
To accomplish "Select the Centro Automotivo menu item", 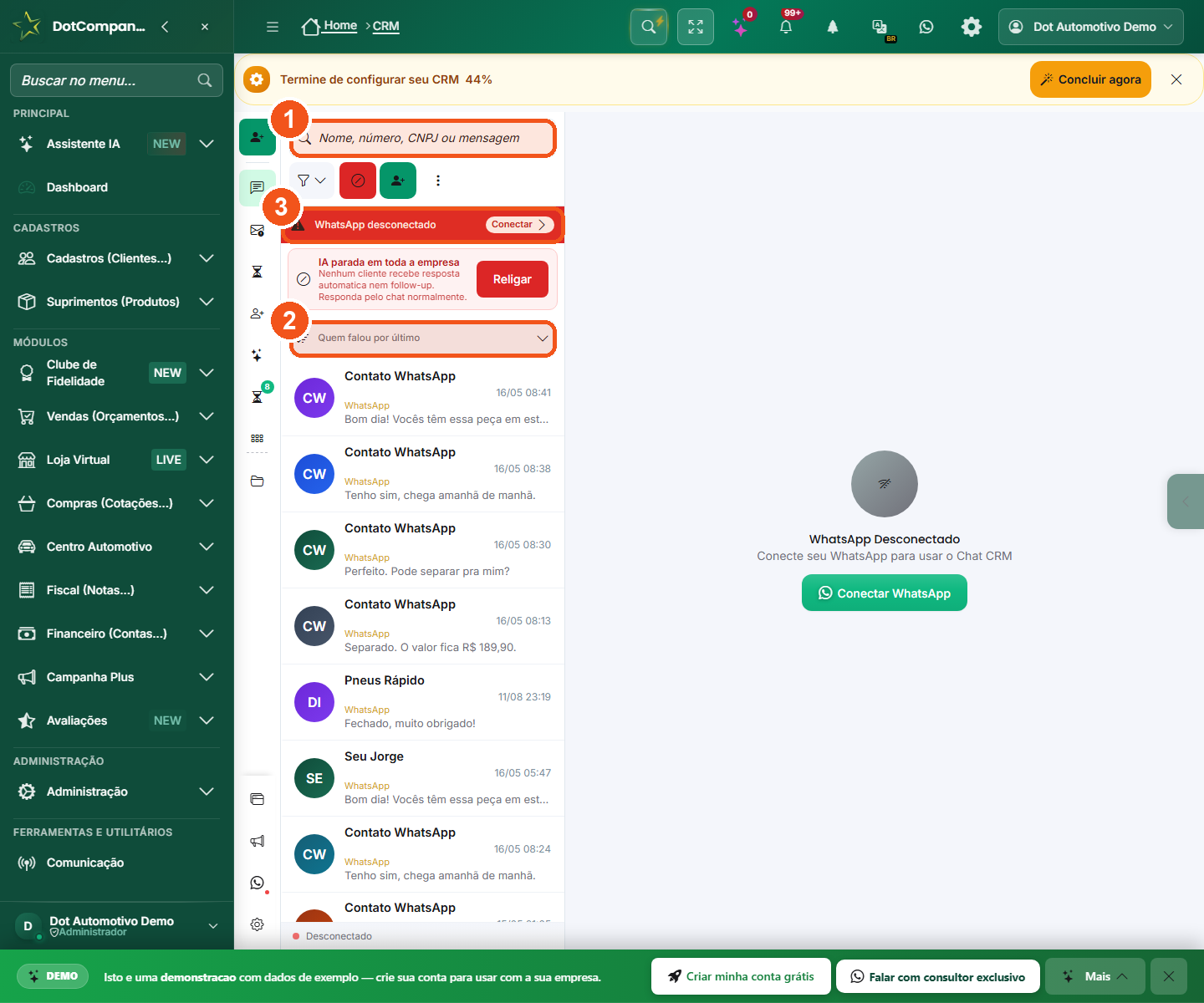I will (117, 547).
